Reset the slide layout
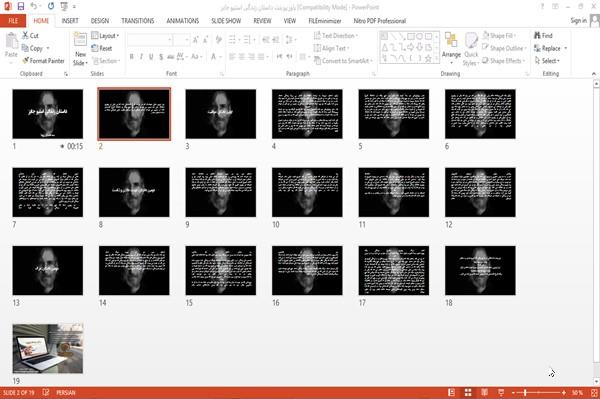 pyautogui.click(x=102, y=48)
